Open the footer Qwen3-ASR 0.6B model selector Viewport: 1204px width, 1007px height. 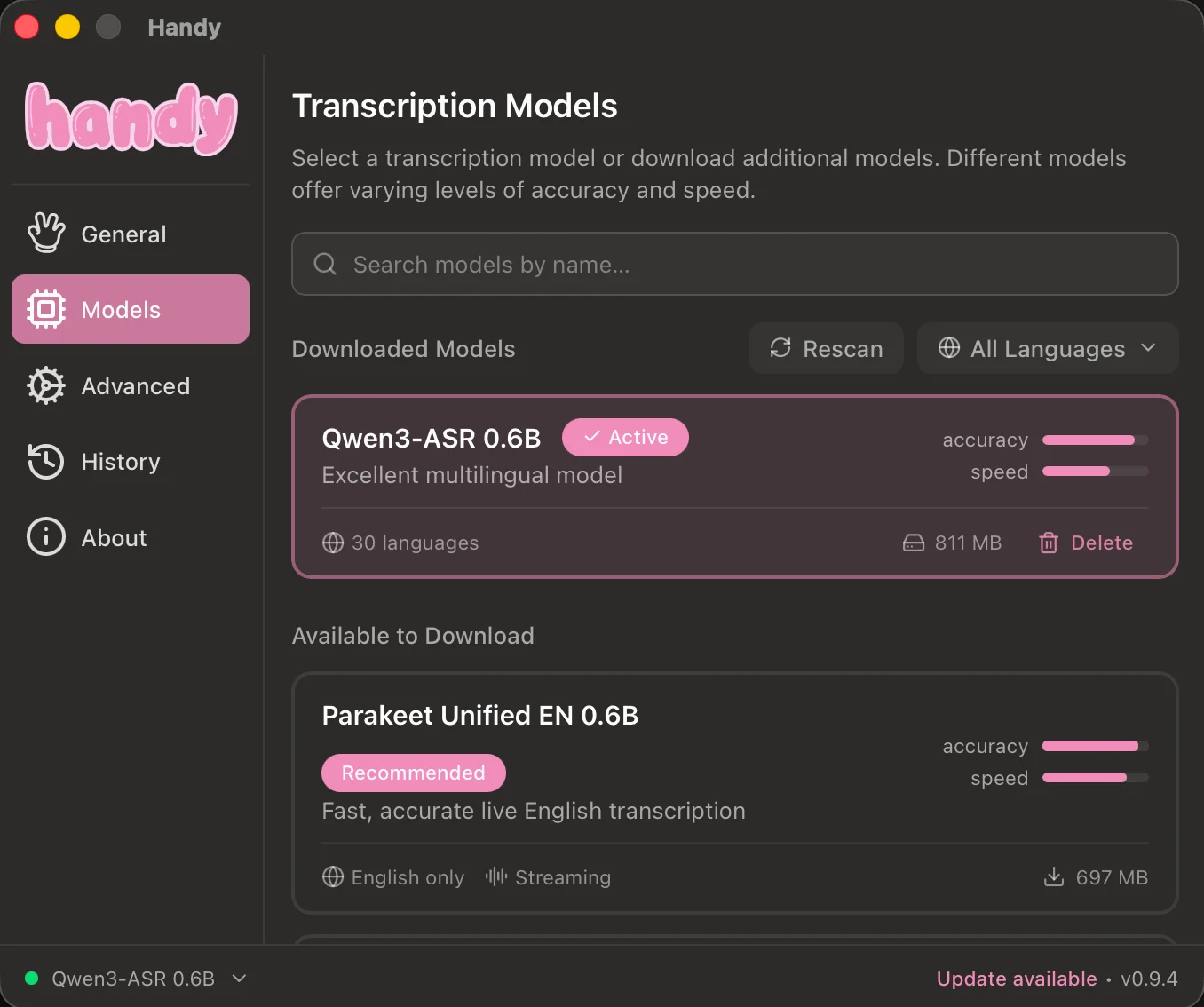click(136, 979)
